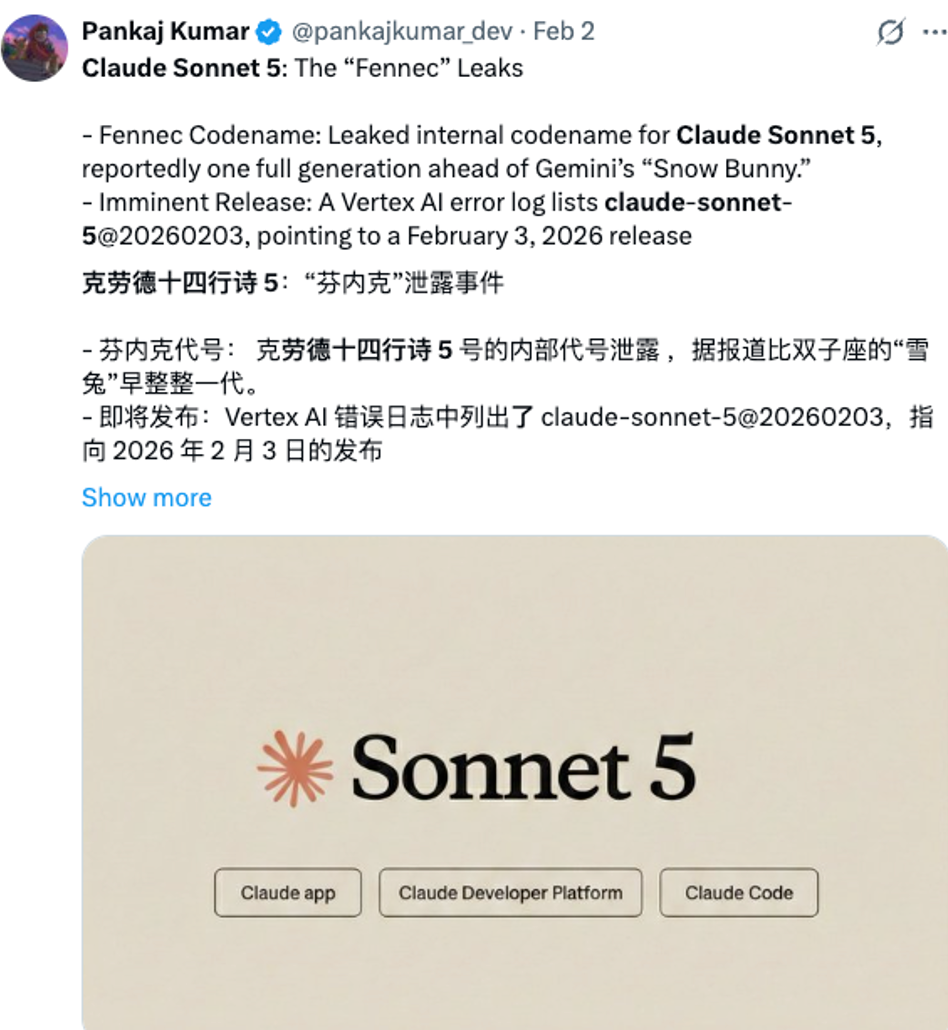Click the orange Claude starburst logo
The width and height of the screenshot is (948, 1030).
[x=295, y=768]
